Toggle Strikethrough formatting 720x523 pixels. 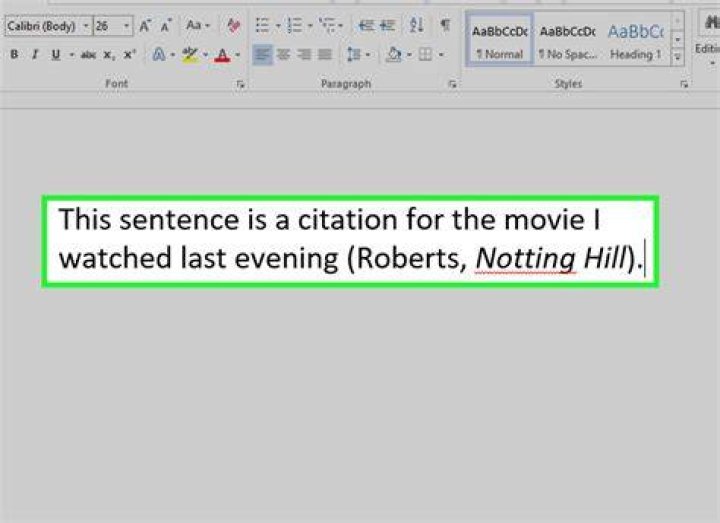(x=88, y=55)
